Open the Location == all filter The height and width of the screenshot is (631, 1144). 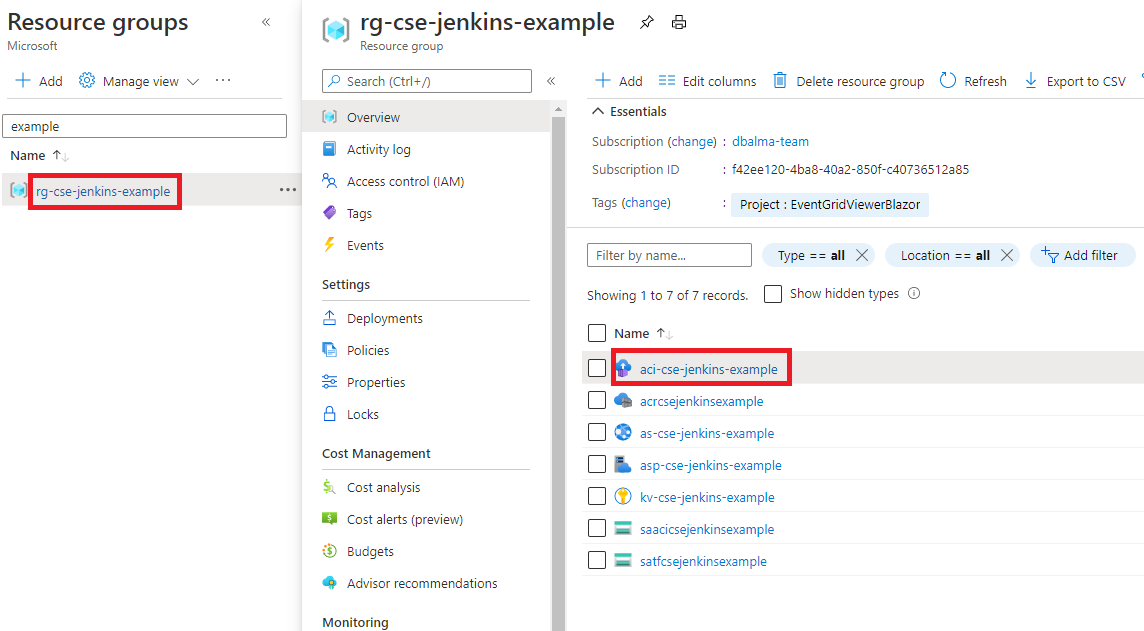click(945, 255)
